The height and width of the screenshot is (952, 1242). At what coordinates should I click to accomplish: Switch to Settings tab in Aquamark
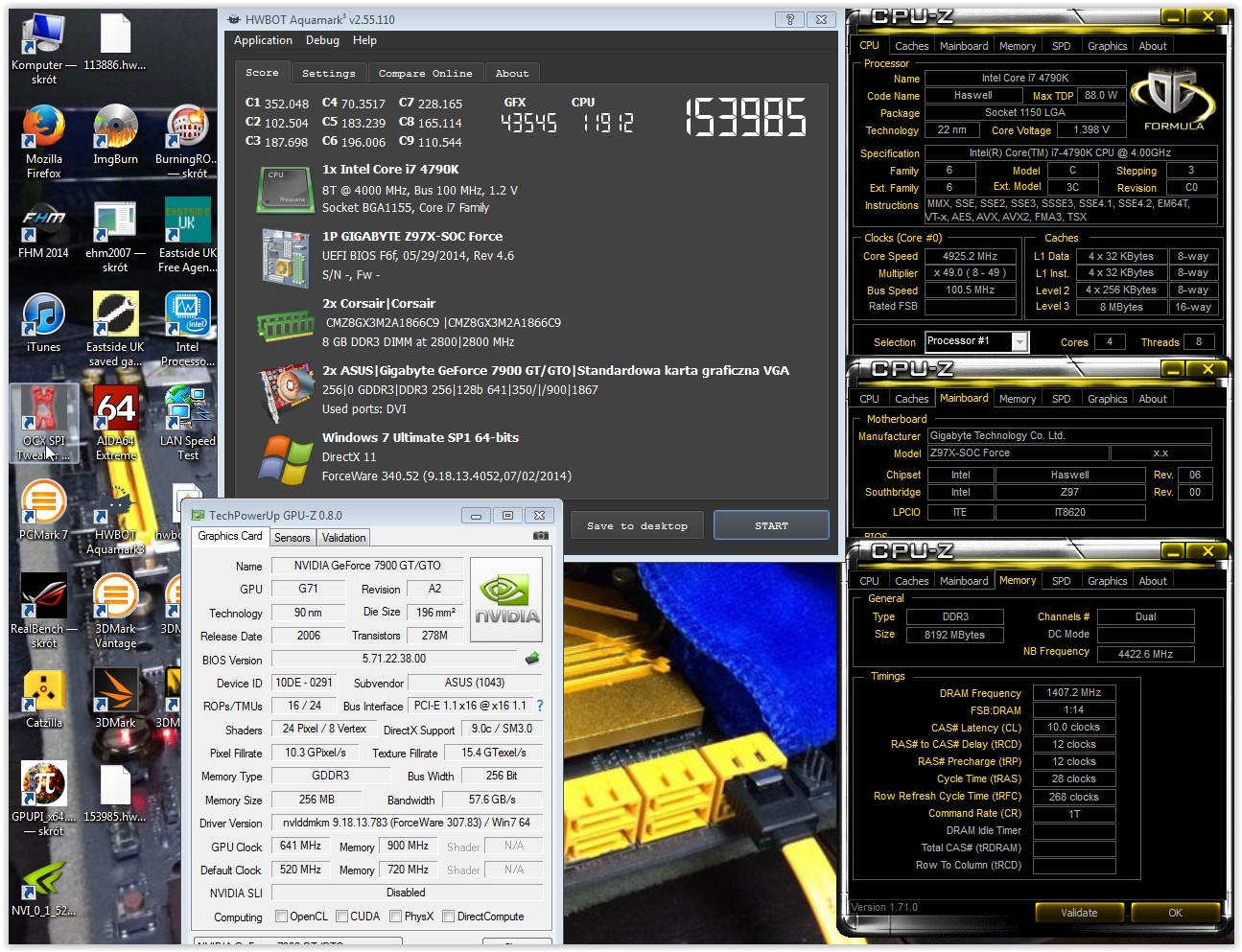[x=328, y=73]
